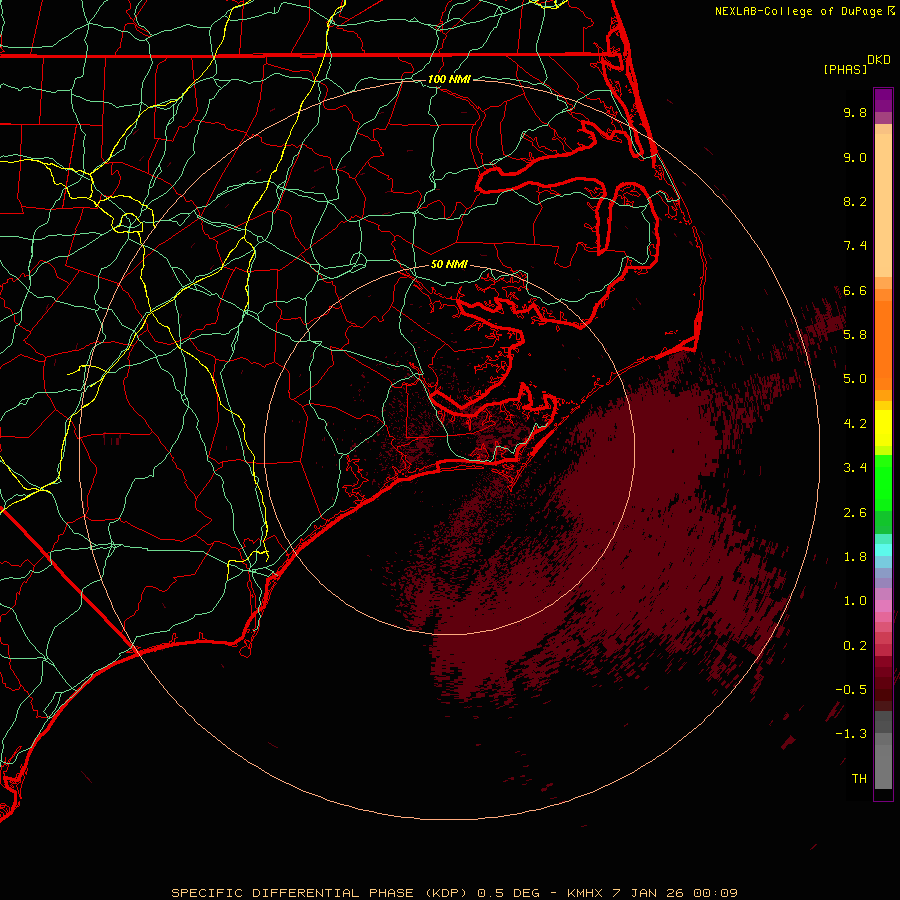Viewport: 900px width, 900px height.
Task: Select the 4.2 legend value
Action: (855, 424)
